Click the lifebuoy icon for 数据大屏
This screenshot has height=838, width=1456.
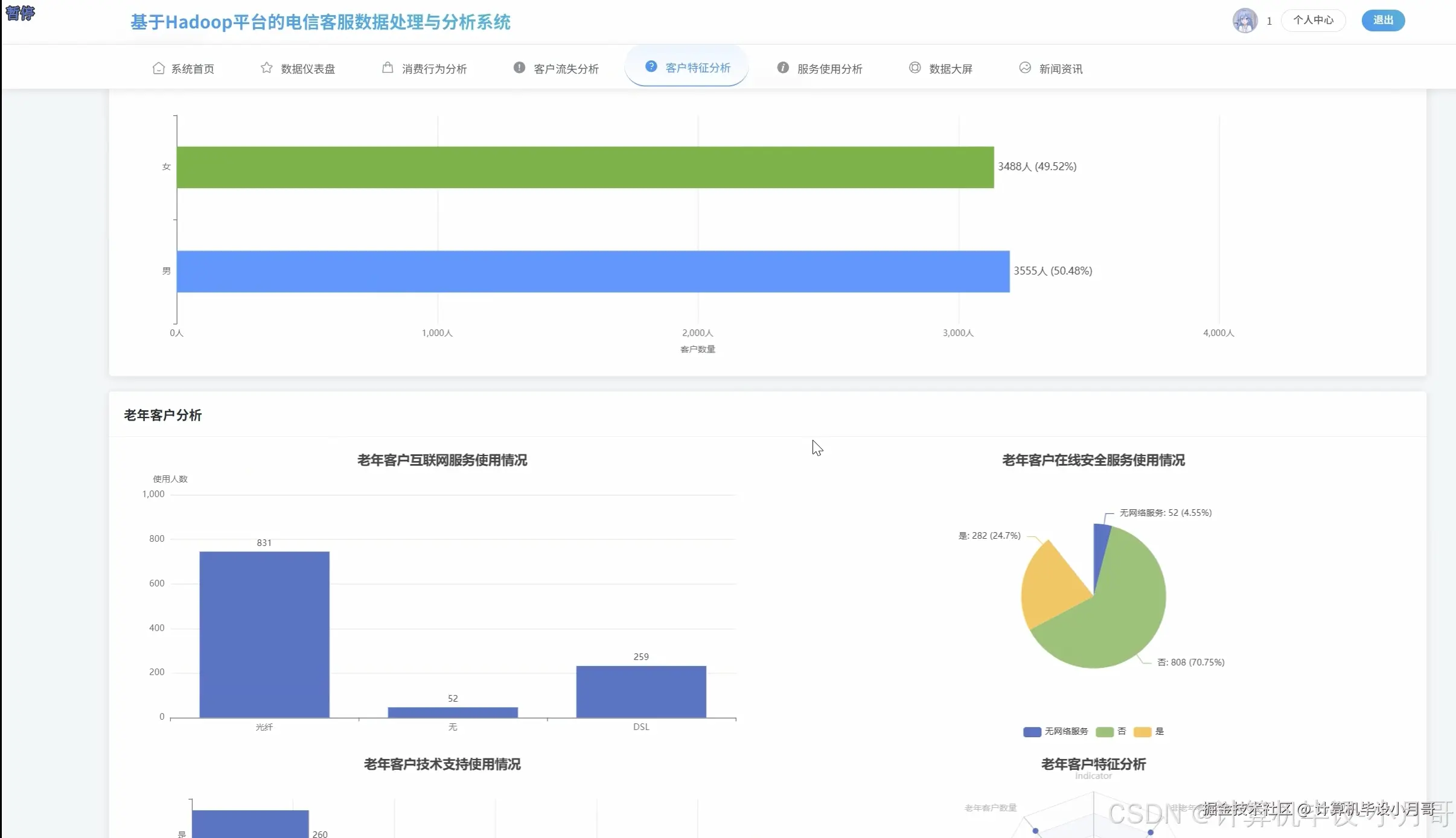[x=915, y=68]
